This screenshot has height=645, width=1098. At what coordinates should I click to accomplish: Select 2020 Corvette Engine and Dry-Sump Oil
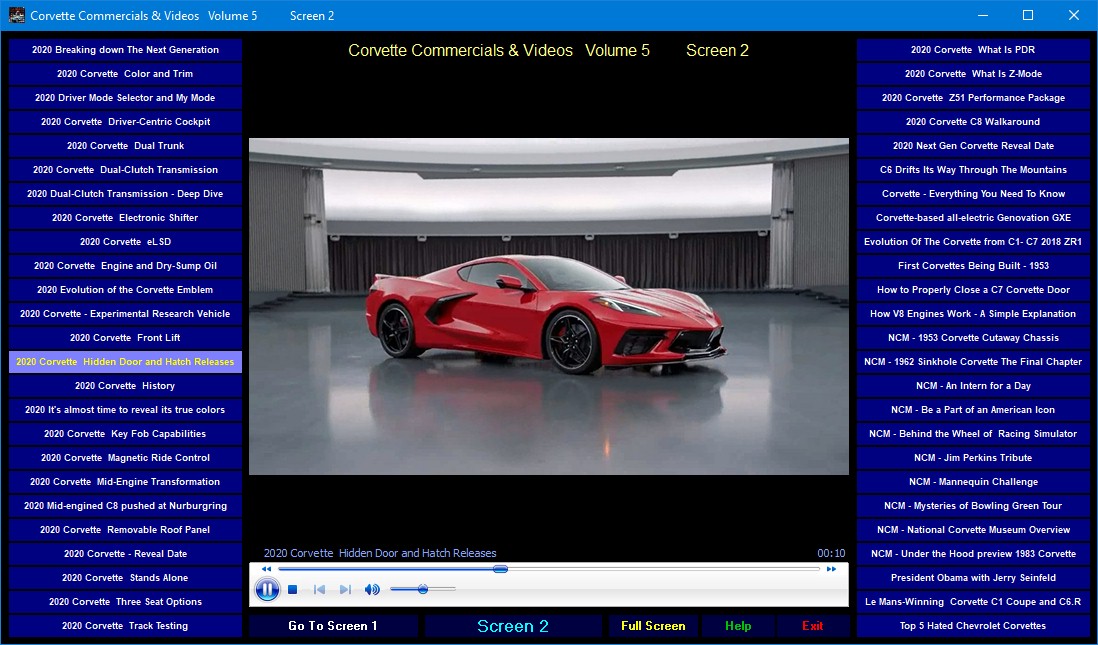(125, 265)
